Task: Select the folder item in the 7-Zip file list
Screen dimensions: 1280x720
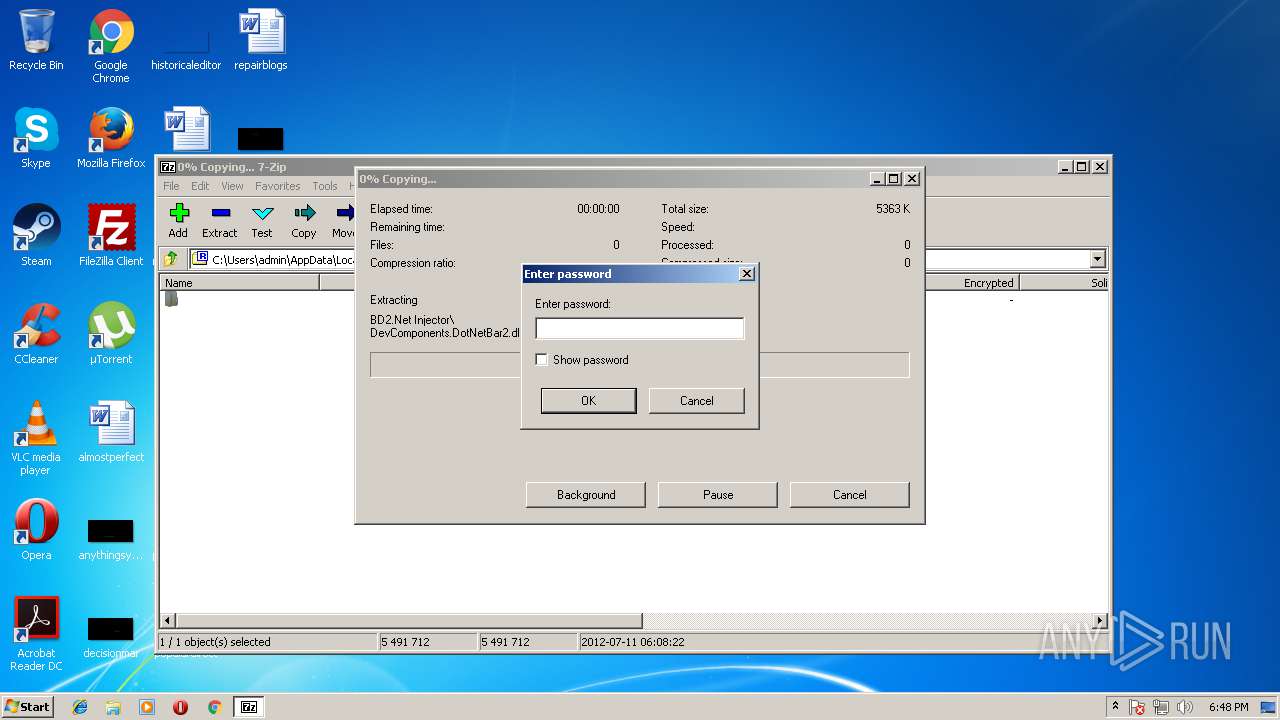Action: 172,299
